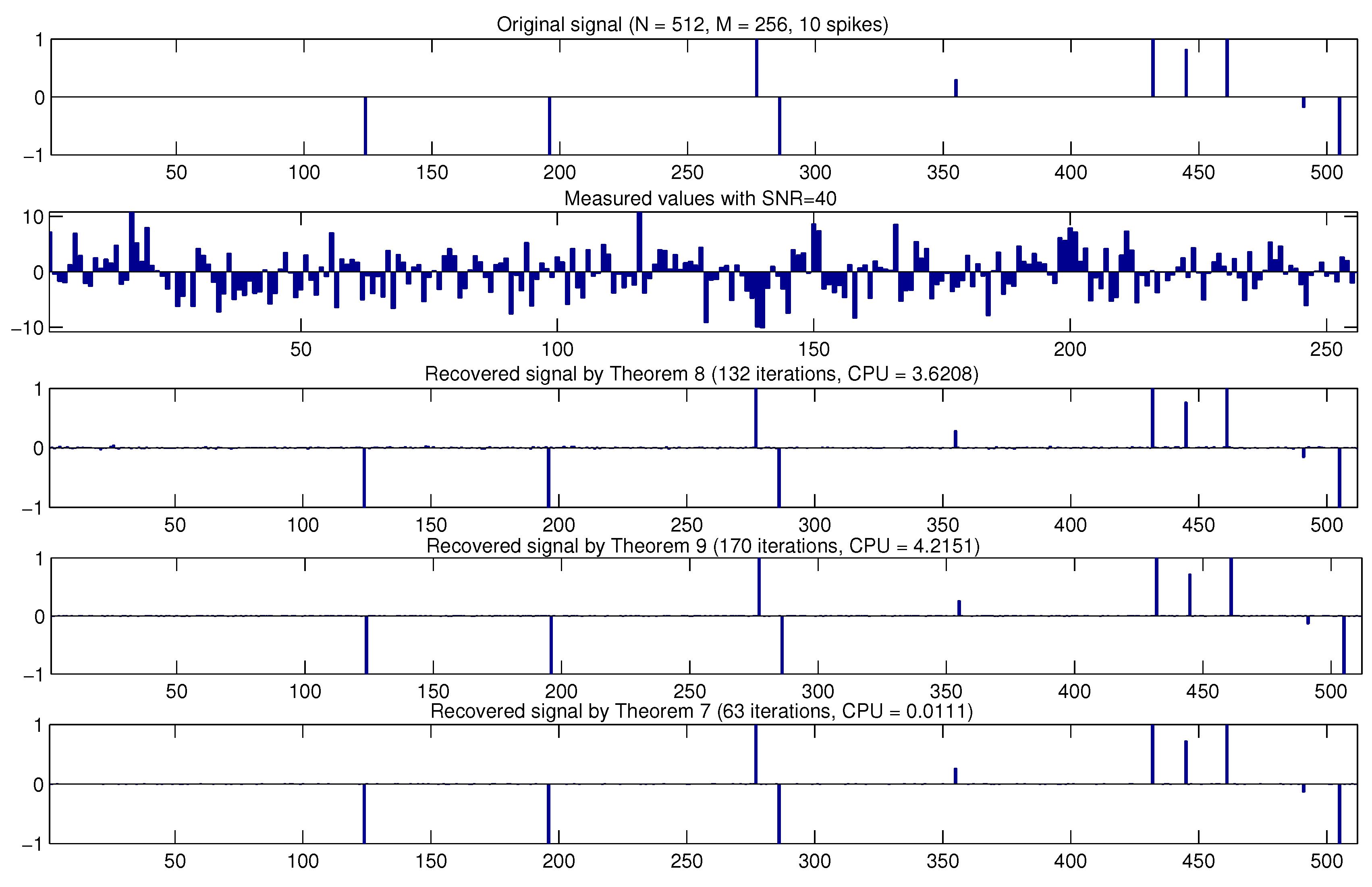Click the negative spike near 124 in original signal
This screenshot has width=1372, height=887.
(x=365, y=126)
